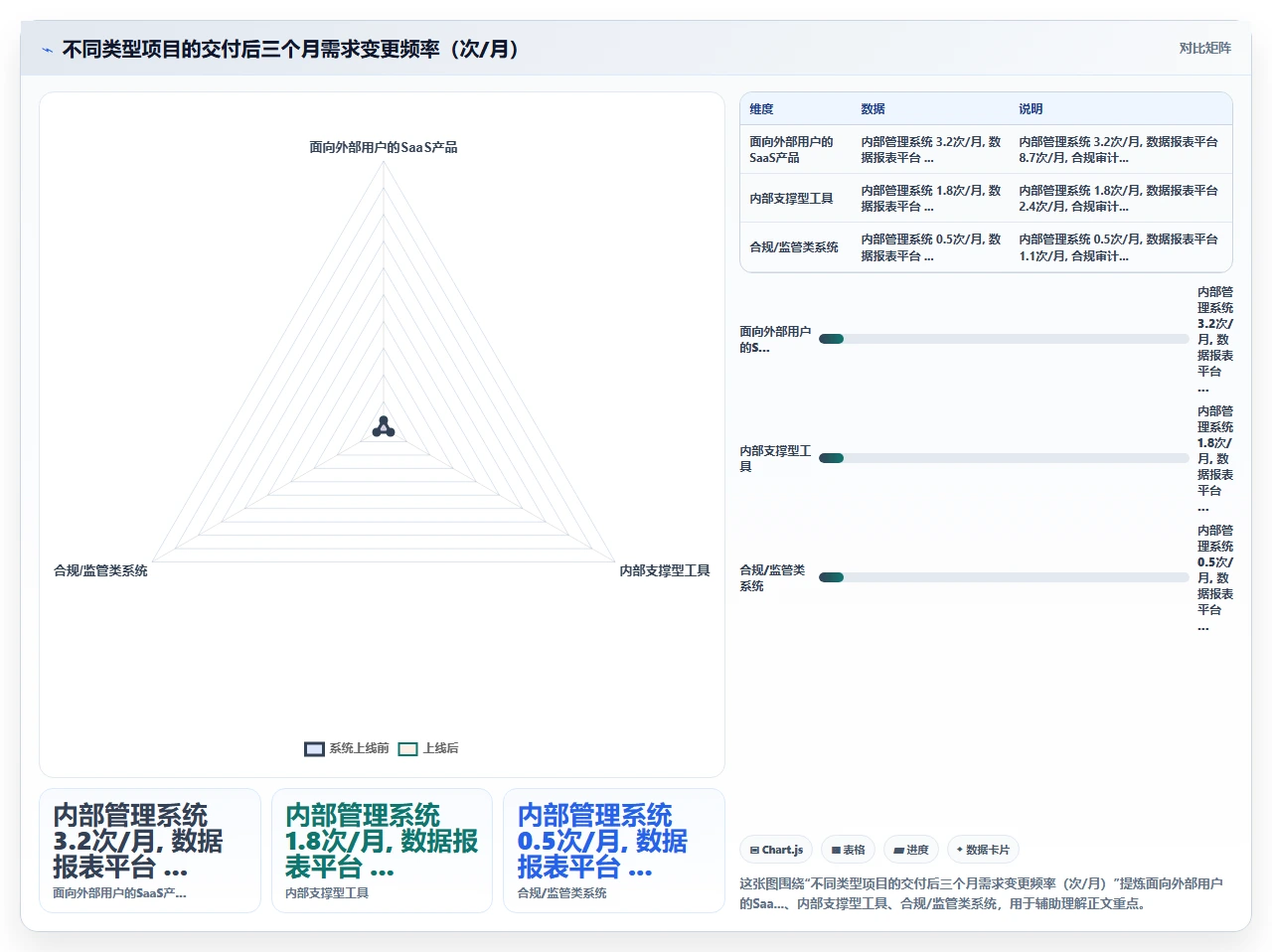Click the data cell with 内部管理系统 3.2次/月
The width and height of the screenshot is (1272, 952).
pyautogui.click(x=931, y=150)
